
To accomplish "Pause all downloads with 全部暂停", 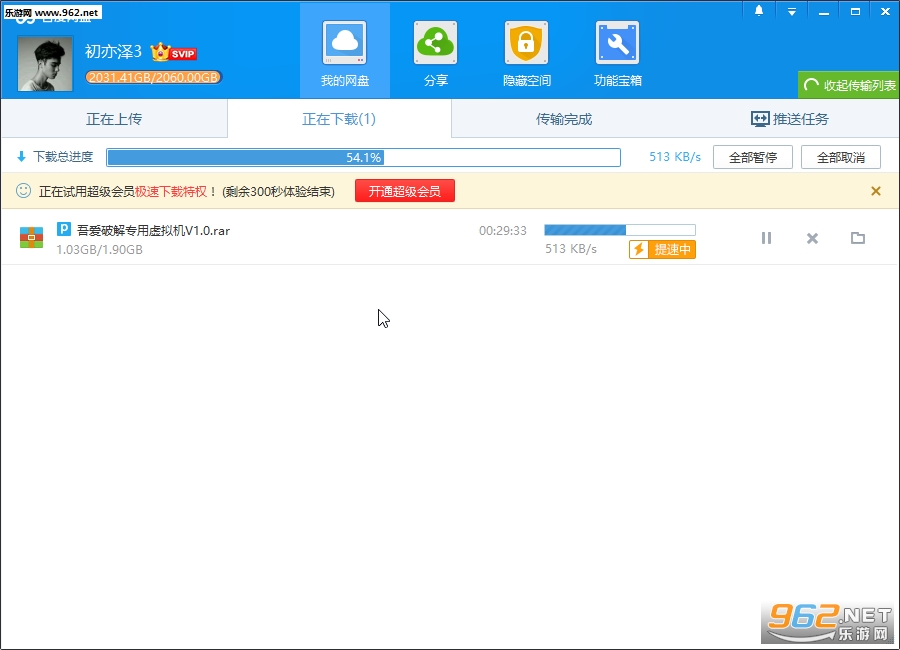I will pos(752,157).
